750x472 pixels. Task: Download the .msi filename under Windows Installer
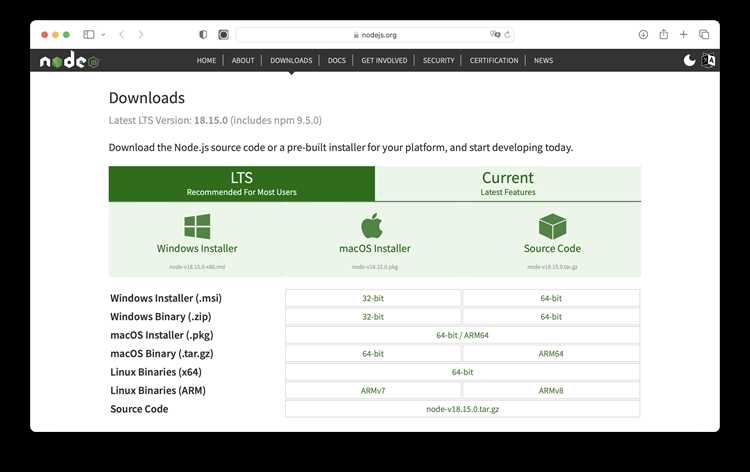pyautogui.click(x=197, y=267)
